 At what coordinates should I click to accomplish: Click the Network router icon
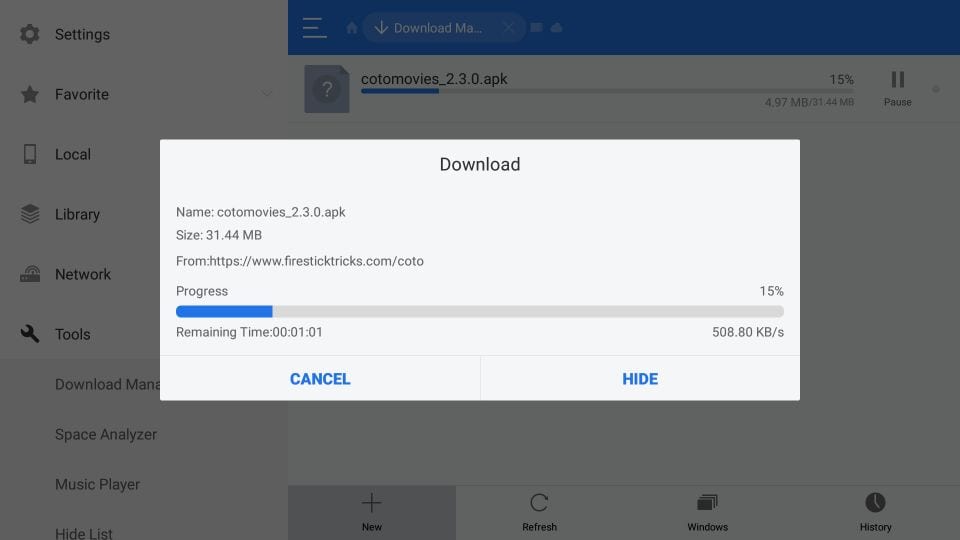pyautogui.click(x=29, y=274)
